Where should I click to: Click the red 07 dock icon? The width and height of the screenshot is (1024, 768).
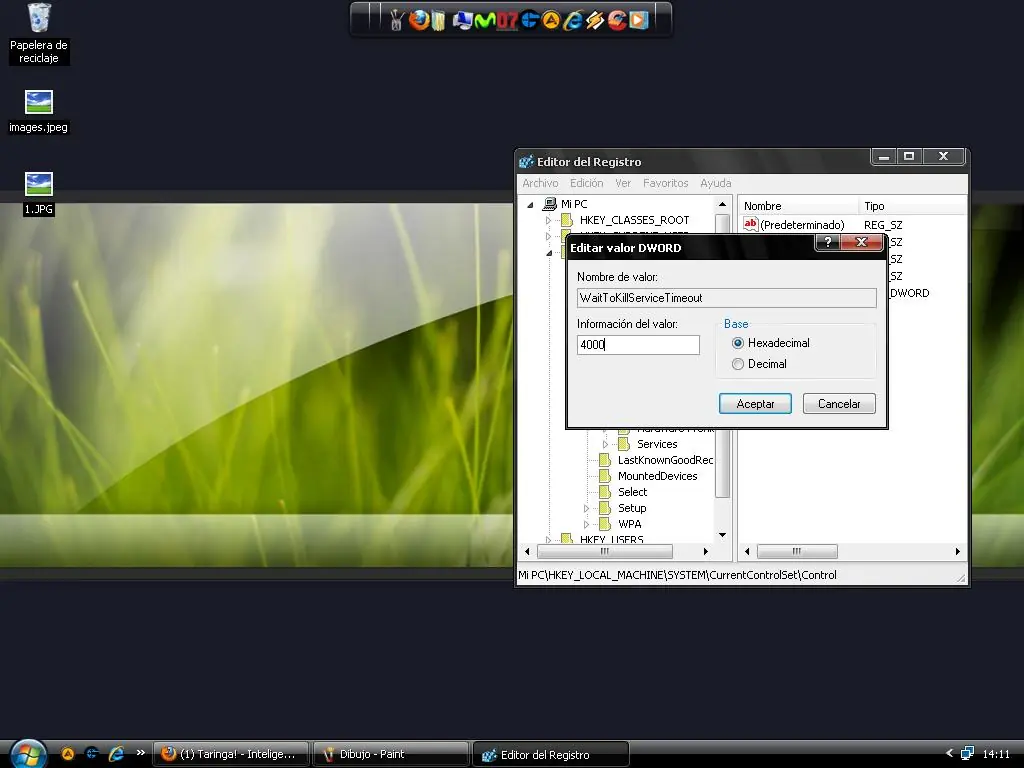point(507,21)
